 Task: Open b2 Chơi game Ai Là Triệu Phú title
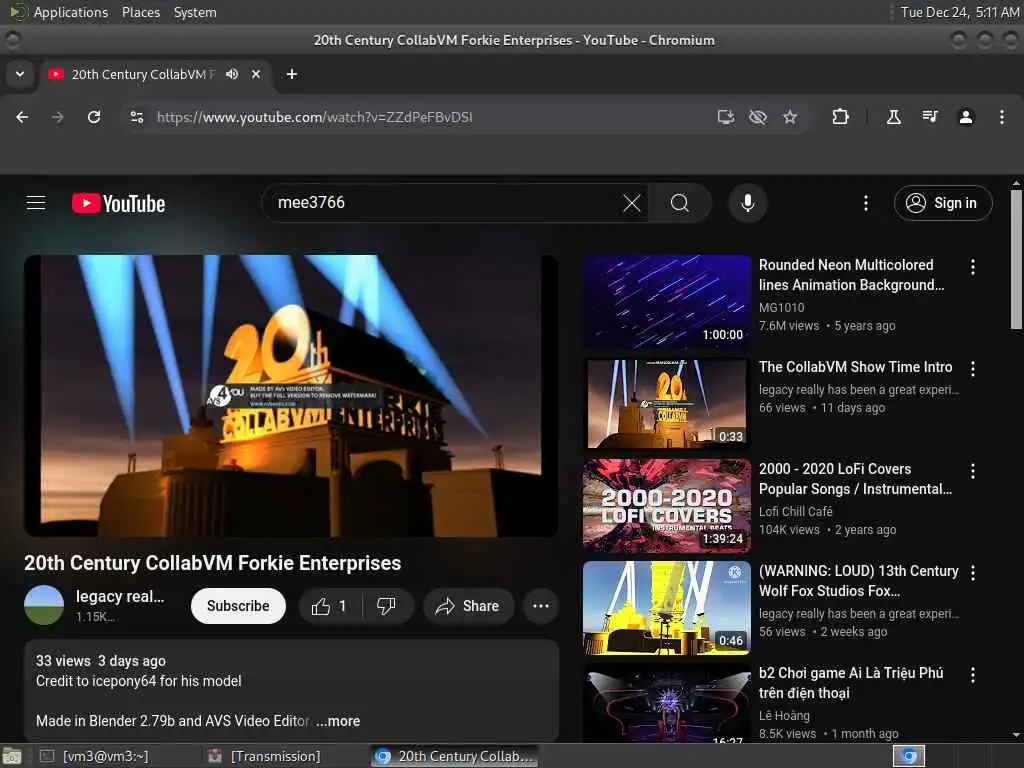[851, 682]
